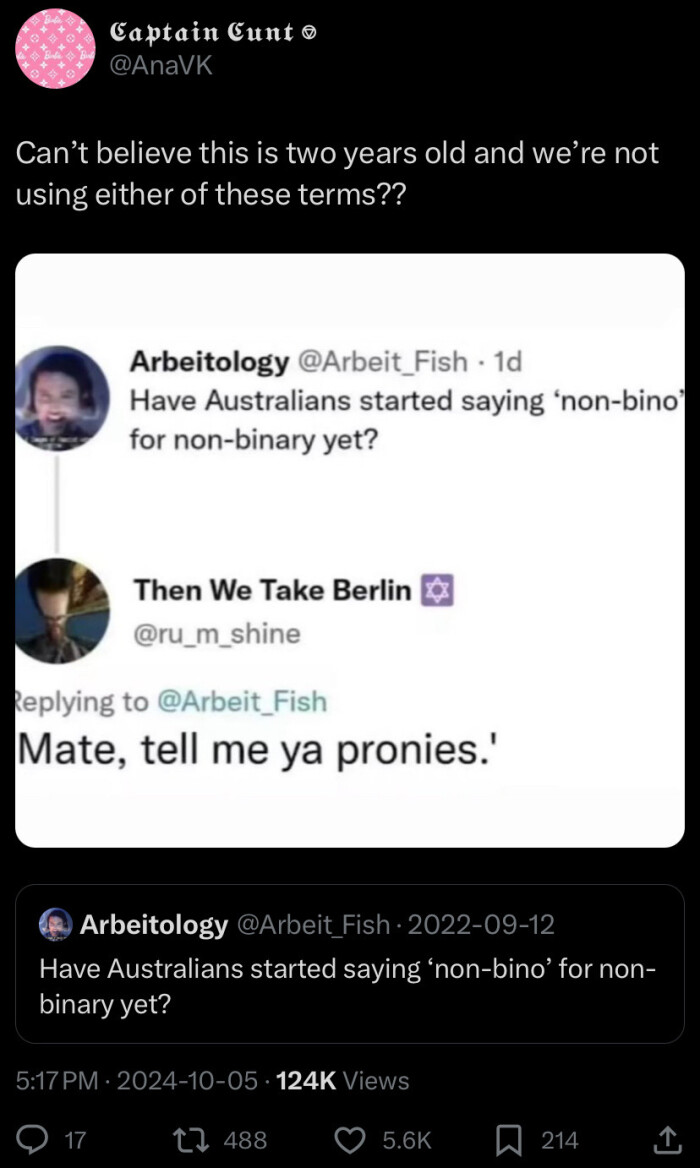This screenshot has width=700, height=1168.
Task: Open the pink profile avatar
Action: (54, 48)
